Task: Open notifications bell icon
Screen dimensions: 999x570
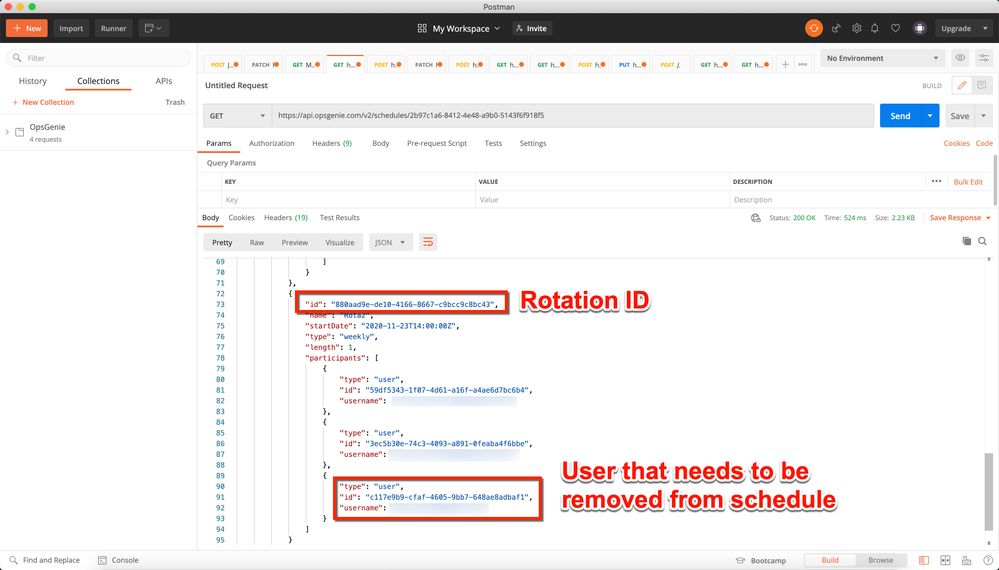Action: (x=875, y=28)
